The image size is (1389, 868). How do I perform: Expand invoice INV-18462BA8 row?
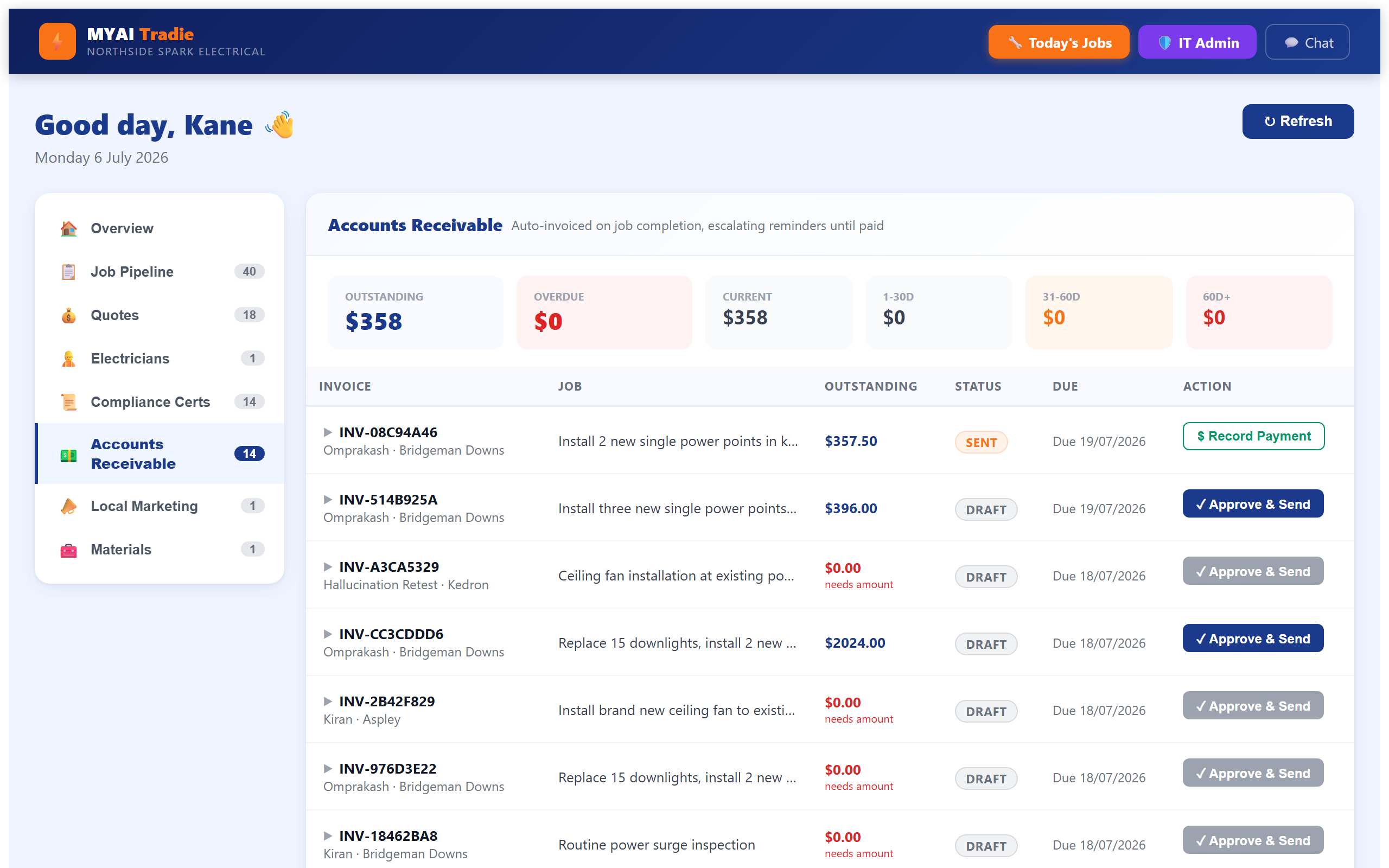(328, 835)
